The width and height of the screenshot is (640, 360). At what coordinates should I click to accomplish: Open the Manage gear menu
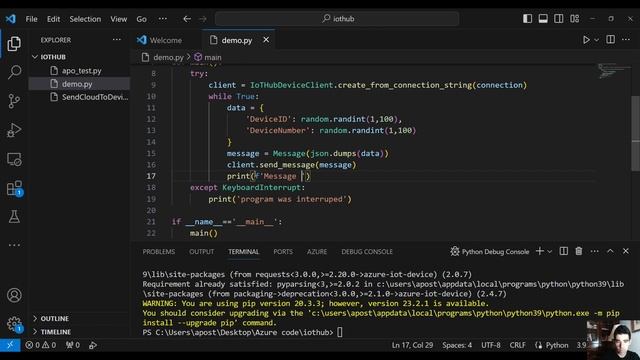tap(14, 324)
